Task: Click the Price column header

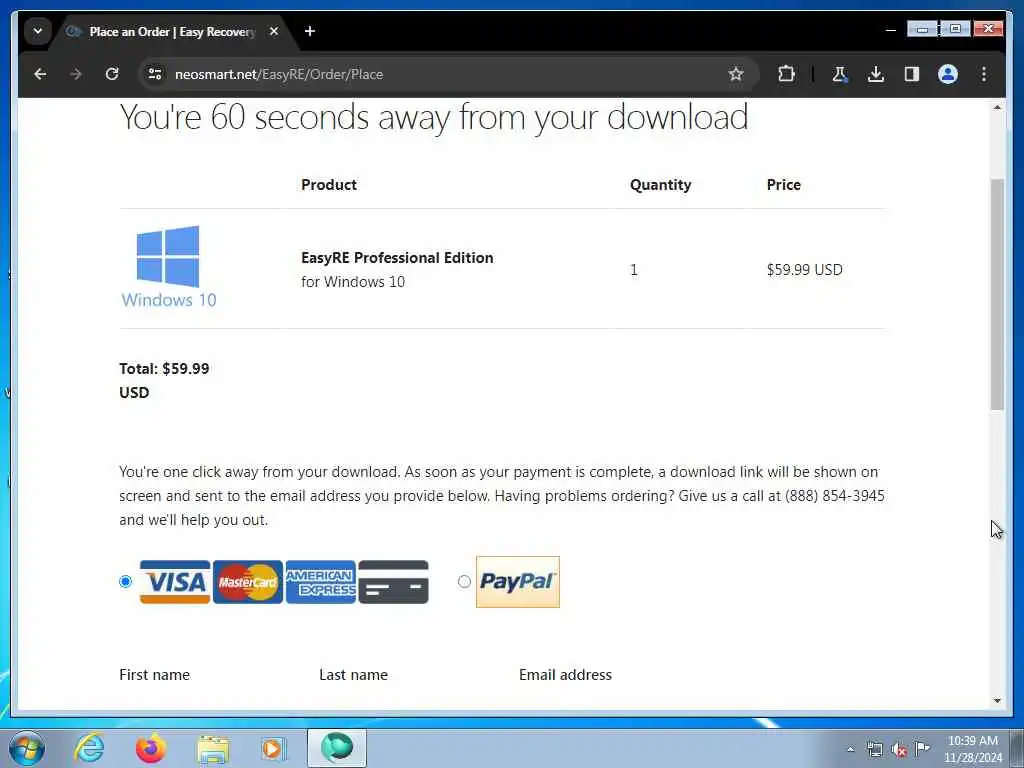Action: tap(784, 185)
